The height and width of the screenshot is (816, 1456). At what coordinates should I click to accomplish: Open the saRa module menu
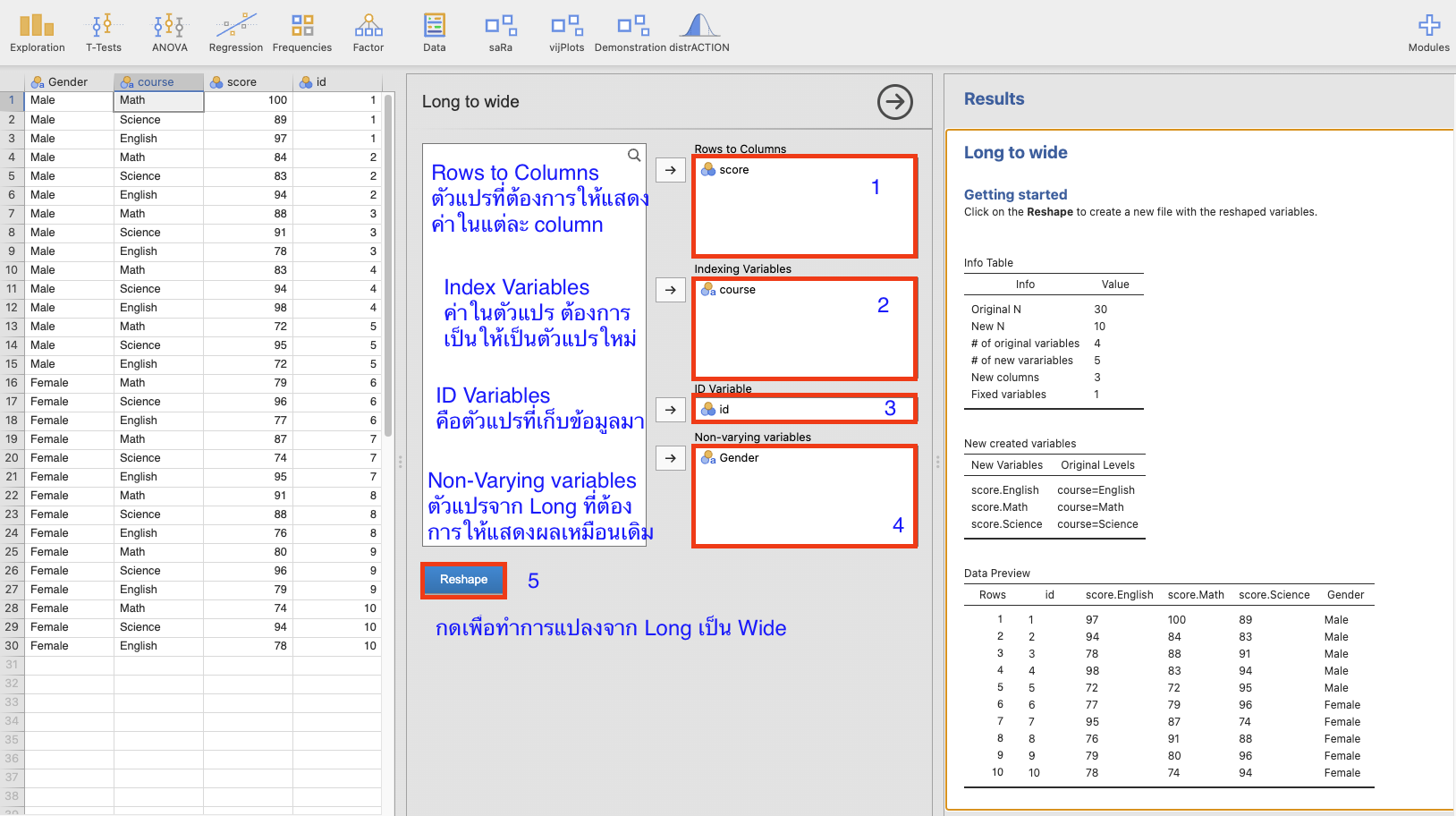click(500, 33)
